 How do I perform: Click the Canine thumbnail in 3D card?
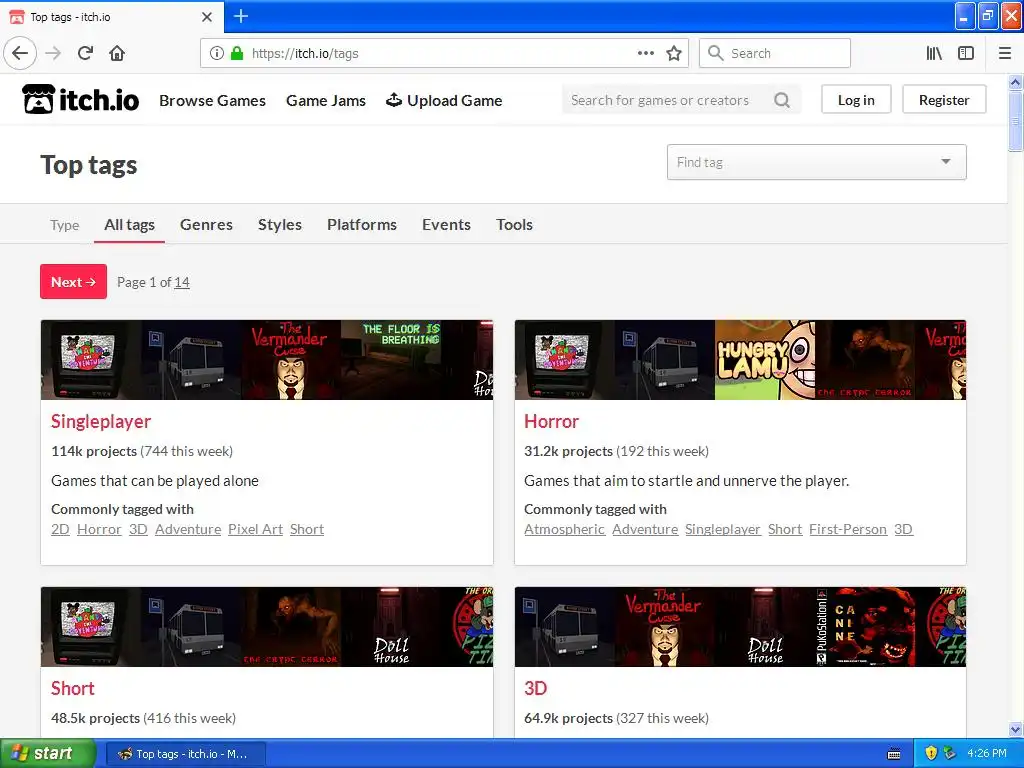click(x=865, y=627)
